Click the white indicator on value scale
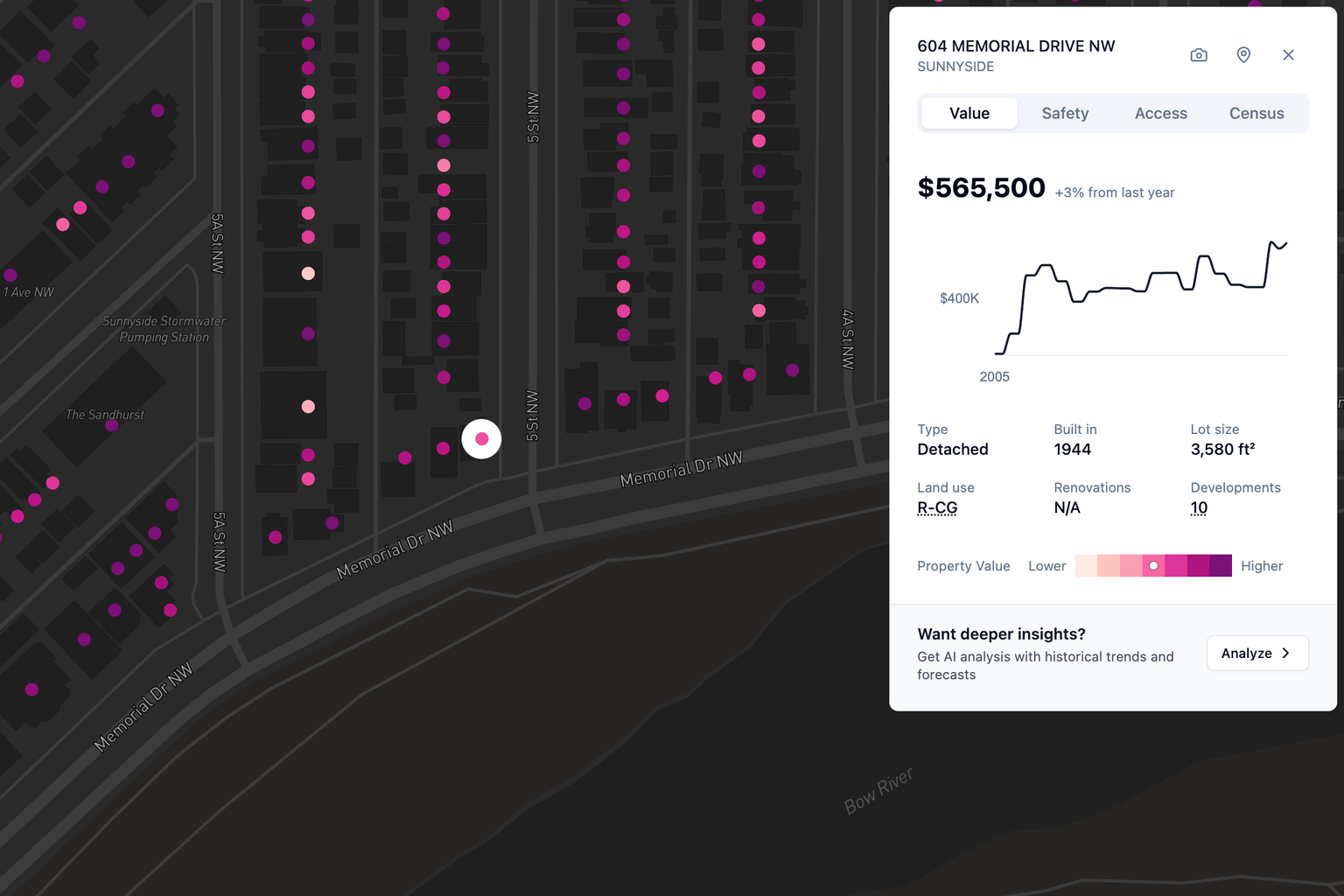 point(1154,566)
